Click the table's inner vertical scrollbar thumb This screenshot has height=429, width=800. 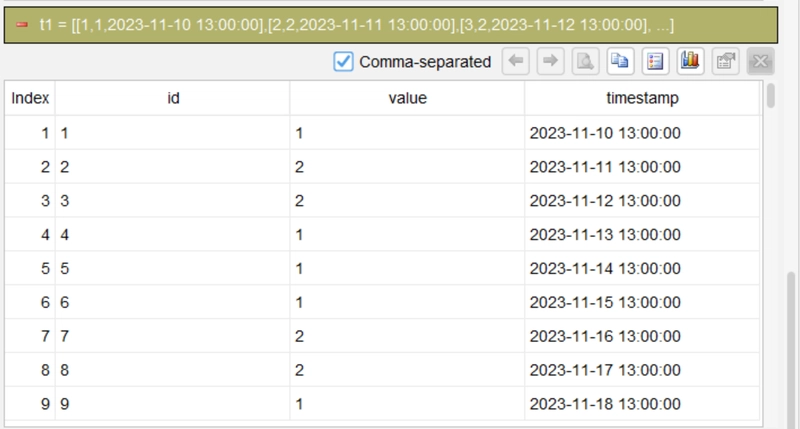point(770,95)
